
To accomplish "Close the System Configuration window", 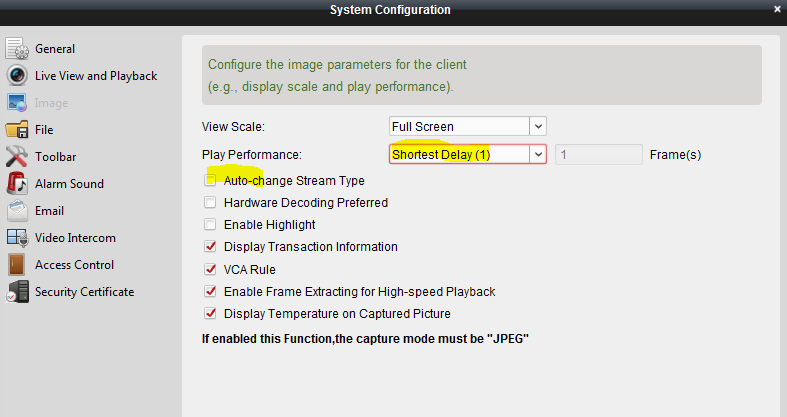I will (x=776, y=9).
